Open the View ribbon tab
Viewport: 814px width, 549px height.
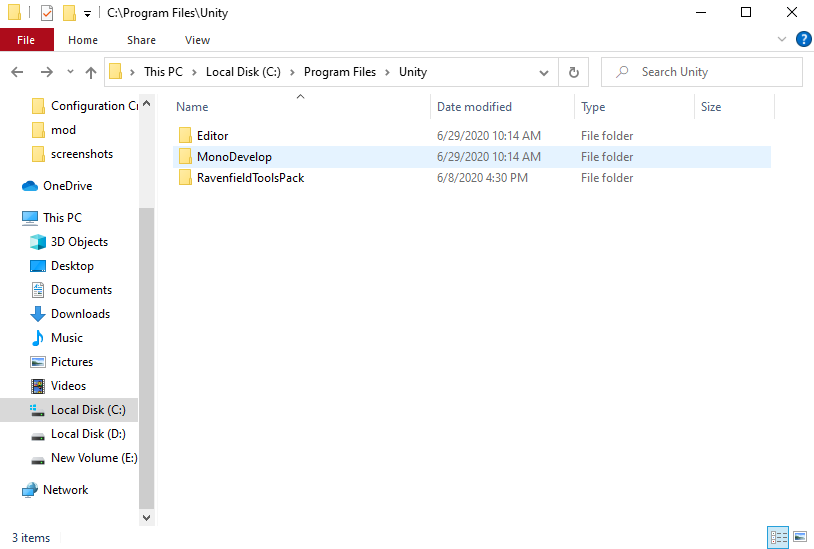click(x=197, y=40)
